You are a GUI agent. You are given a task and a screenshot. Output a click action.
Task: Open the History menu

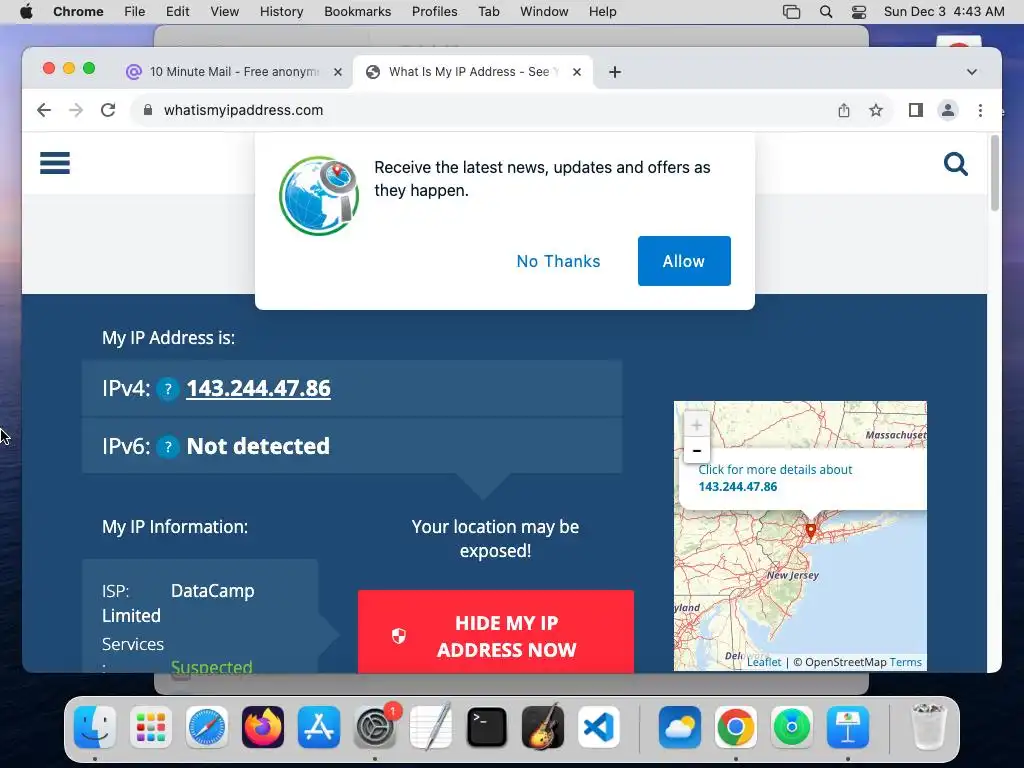(x=281, y=12)
